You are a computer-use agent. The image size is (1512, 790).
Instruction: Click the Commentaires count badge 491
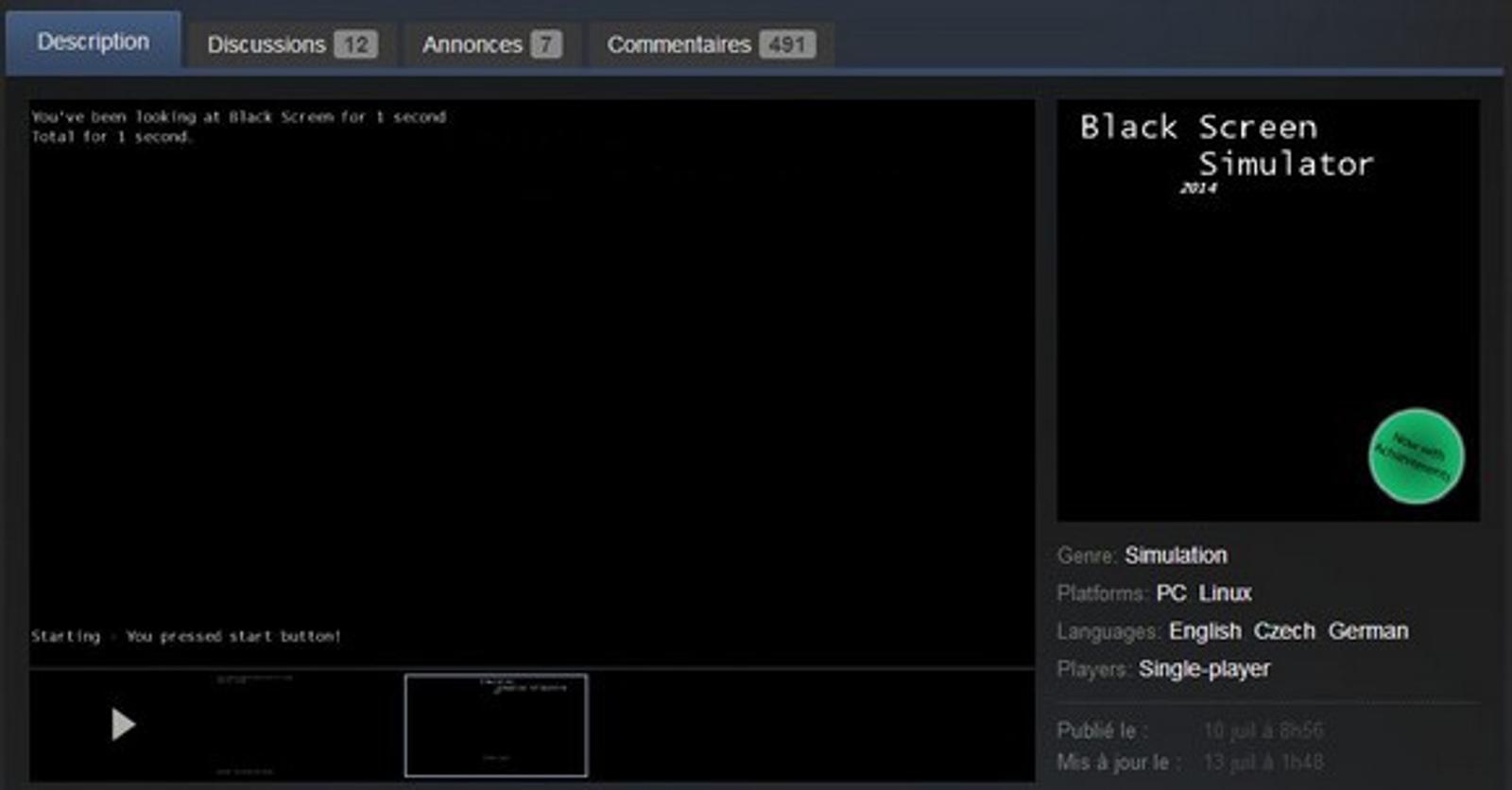(786, 44)
